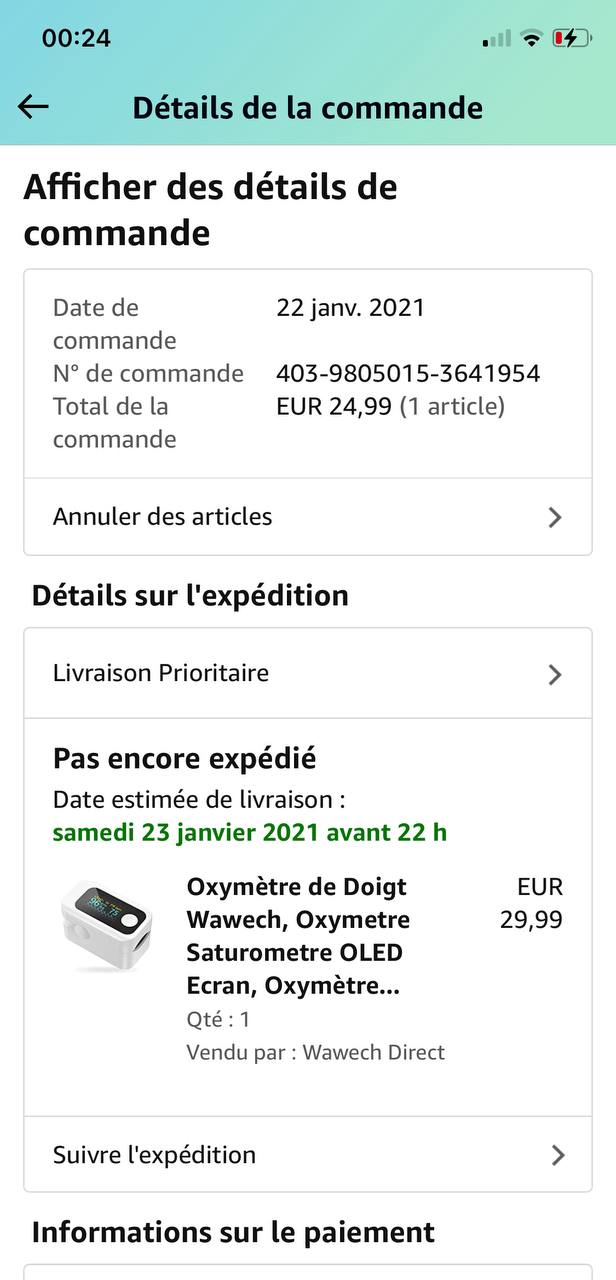Viewport: 616px width, 1280px height.
Task: Expand chevron next to Annuler des articles
Action: 555,517
